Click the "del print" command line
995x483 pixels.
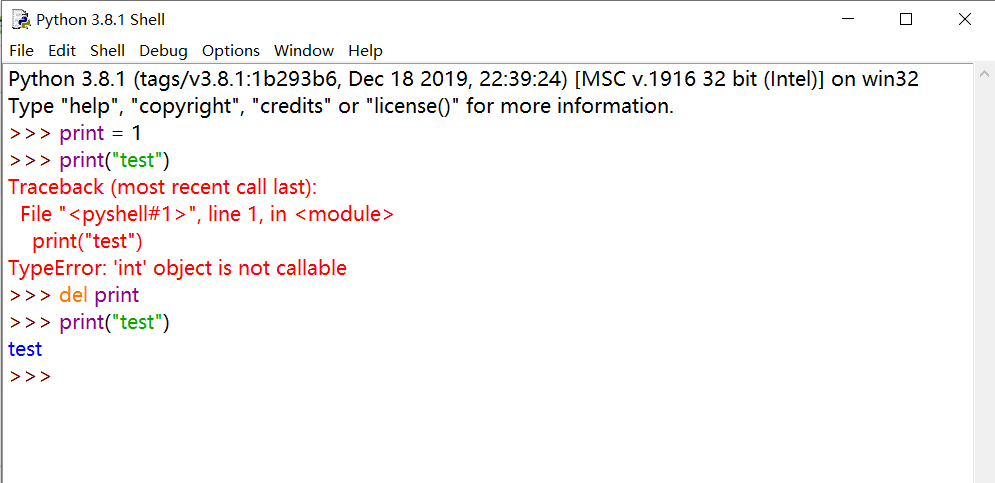pos(98,295)
